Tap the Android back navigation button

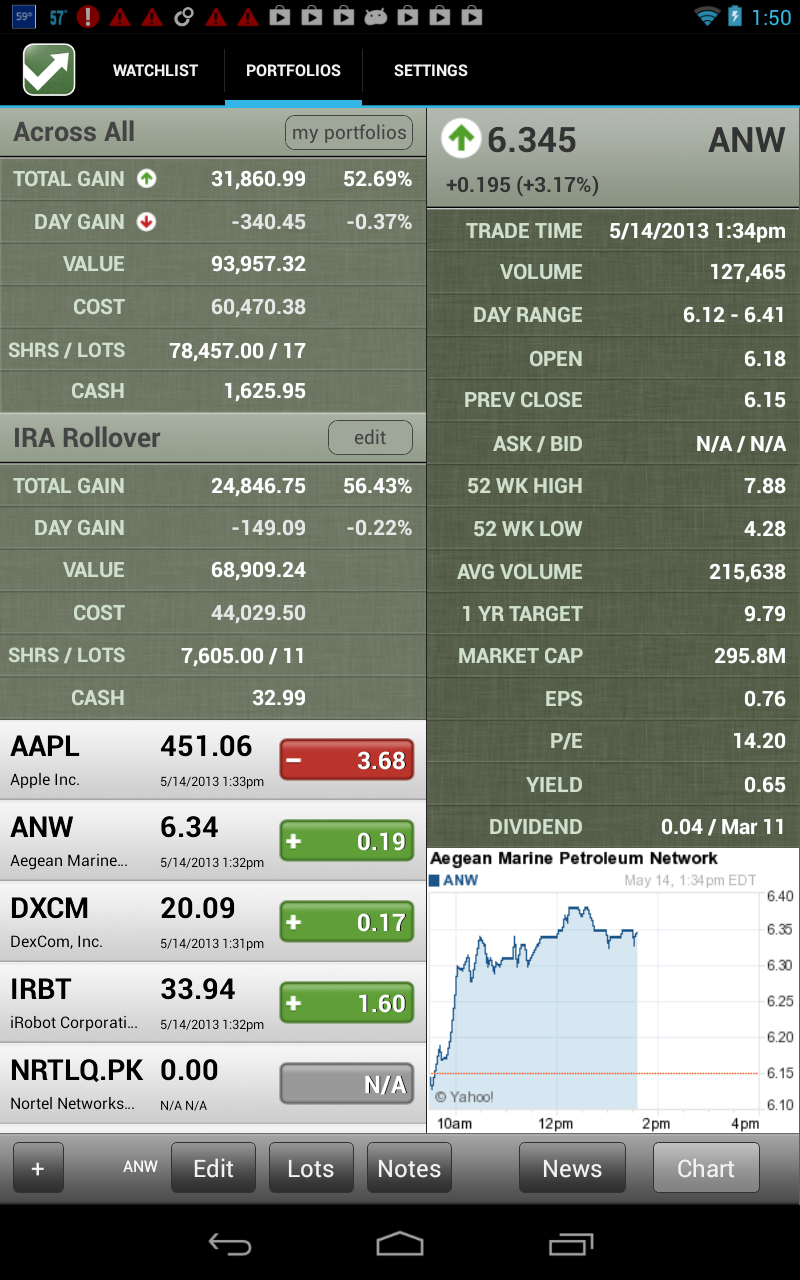pyautogui.click(x=230, y=1245)
